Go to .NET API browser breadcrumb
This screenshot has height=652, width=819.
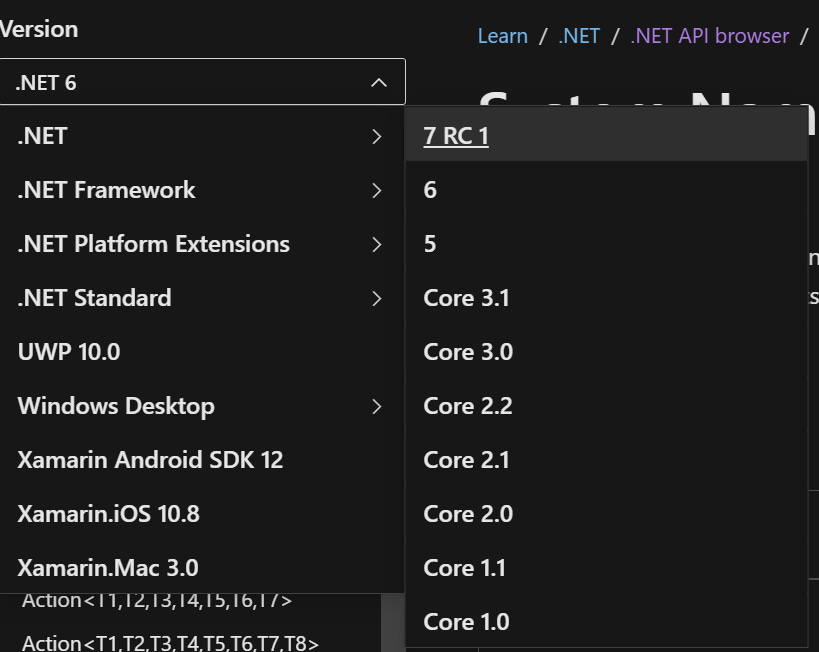(709, 36)
